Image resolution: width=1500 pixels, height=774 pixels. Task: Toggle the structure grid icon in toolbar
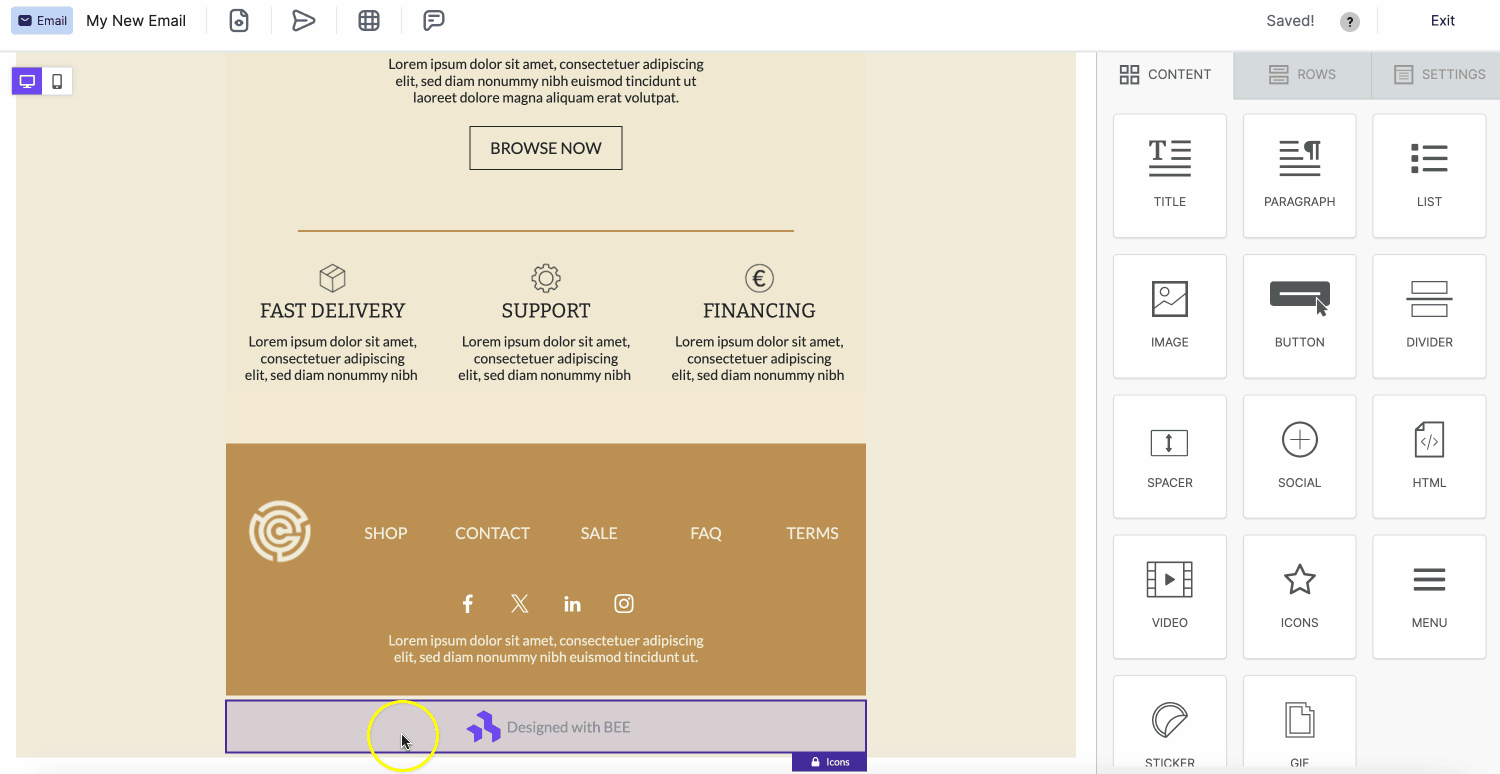click(369, 20)
